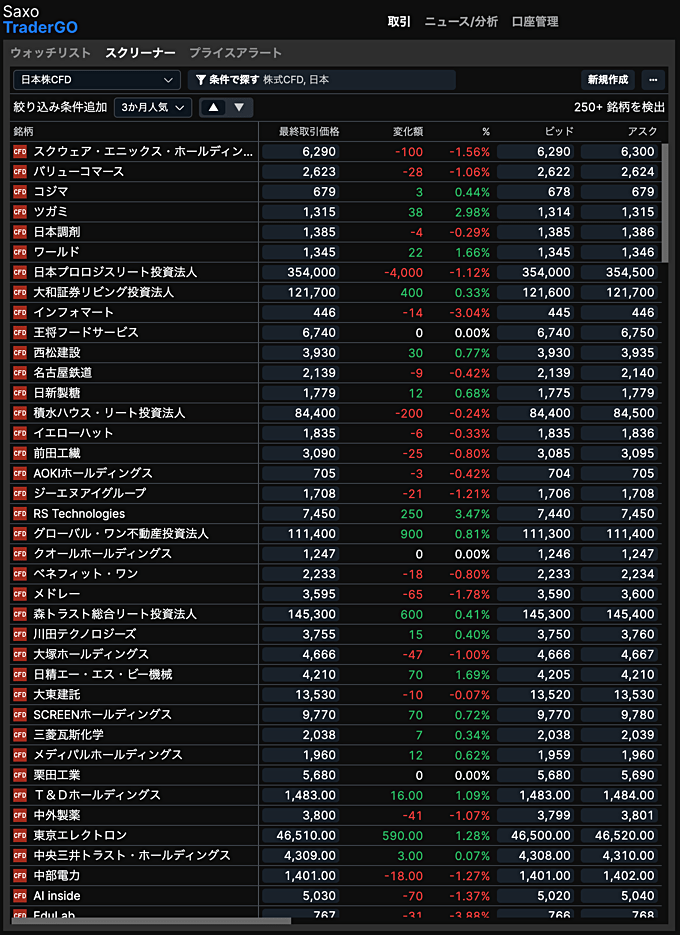
Task: Click CFD icon beside スクウェア・エニックス row
Action: click(x=20, y=151)
